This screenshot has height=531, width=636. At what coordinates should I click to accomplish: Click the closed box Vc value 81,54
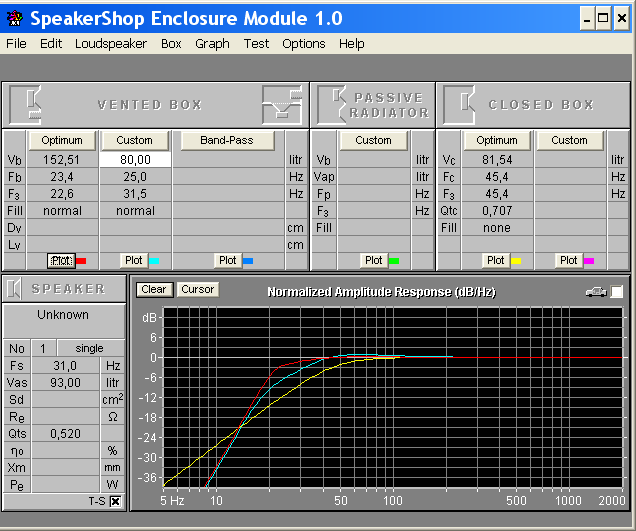pos(497,160)
